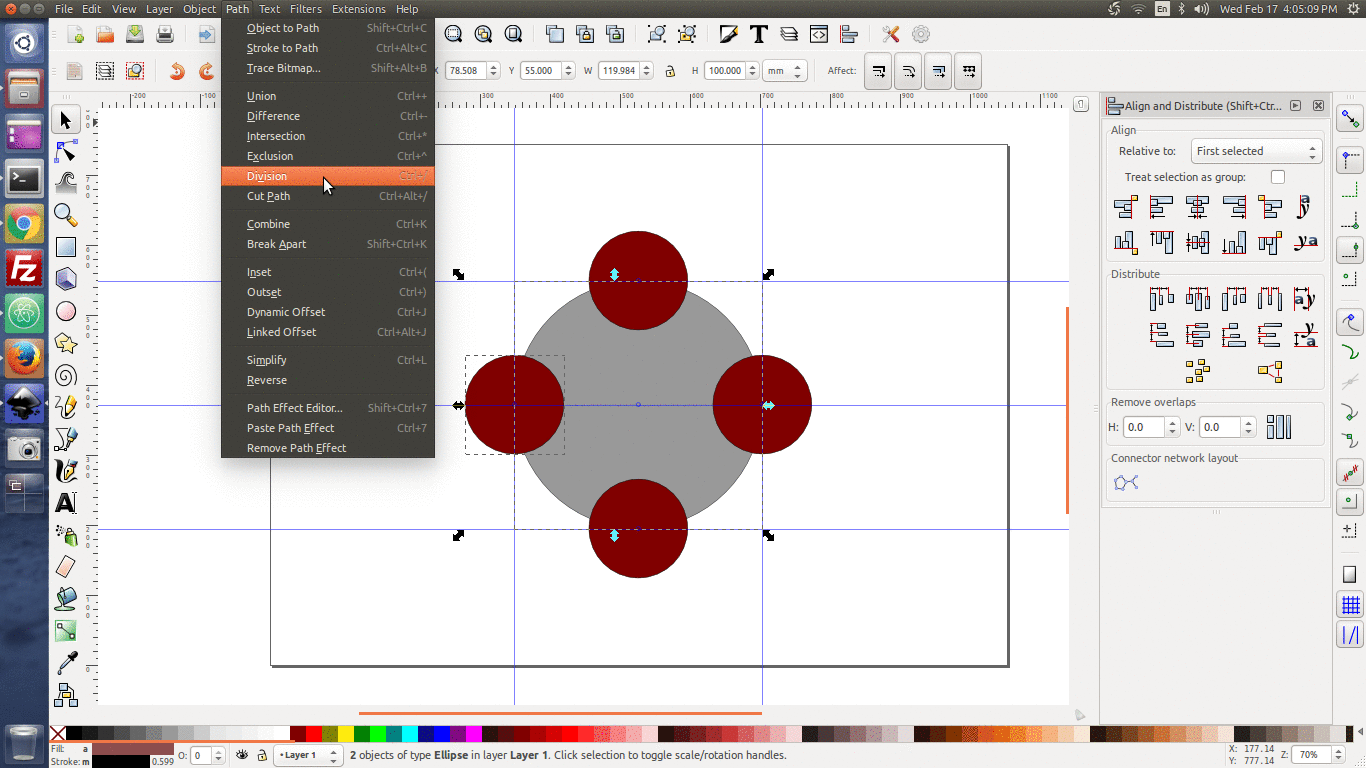Enable Treat selection as group checkbox

(1278, 177)
